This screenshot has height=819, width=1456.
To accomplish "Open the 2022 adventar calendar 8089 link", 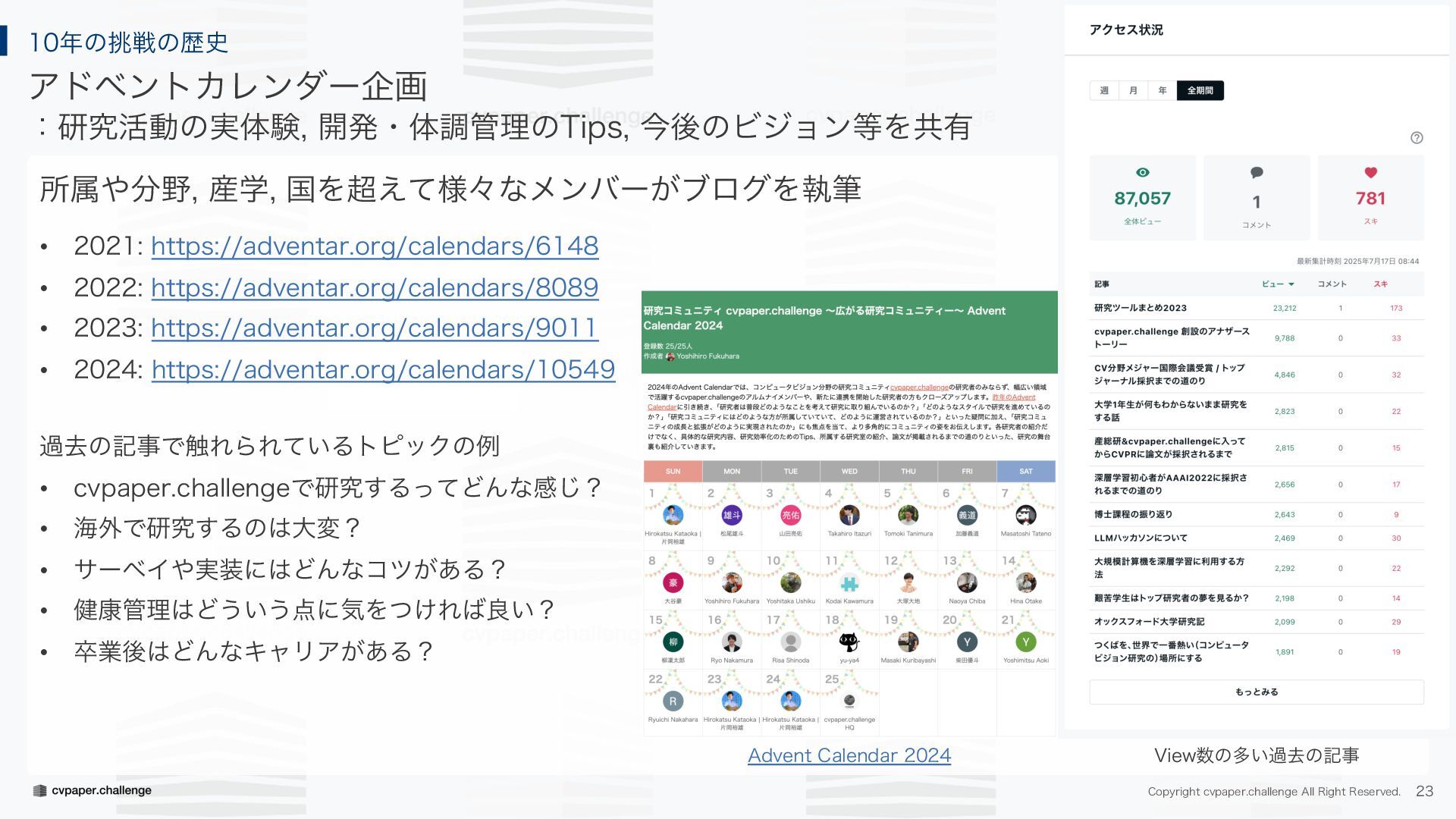I will 375,287.
